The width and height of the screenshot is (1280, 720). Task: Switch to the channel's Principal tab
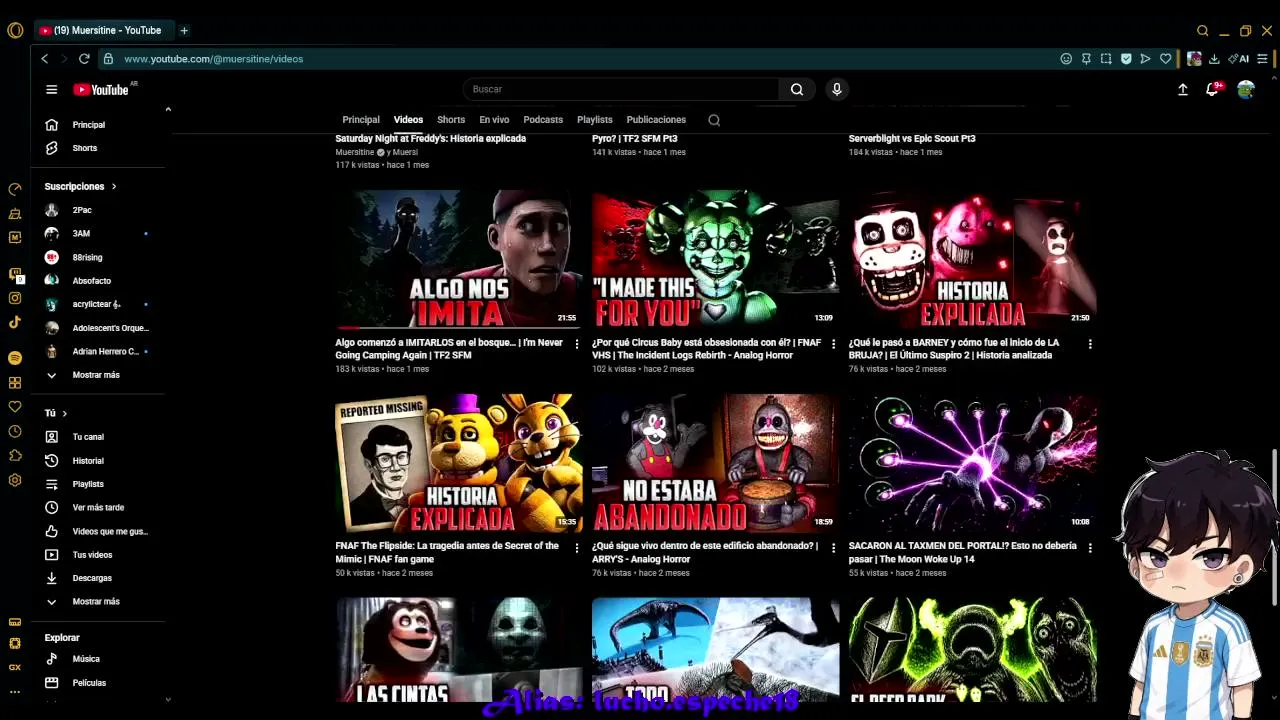pos(361,120)
